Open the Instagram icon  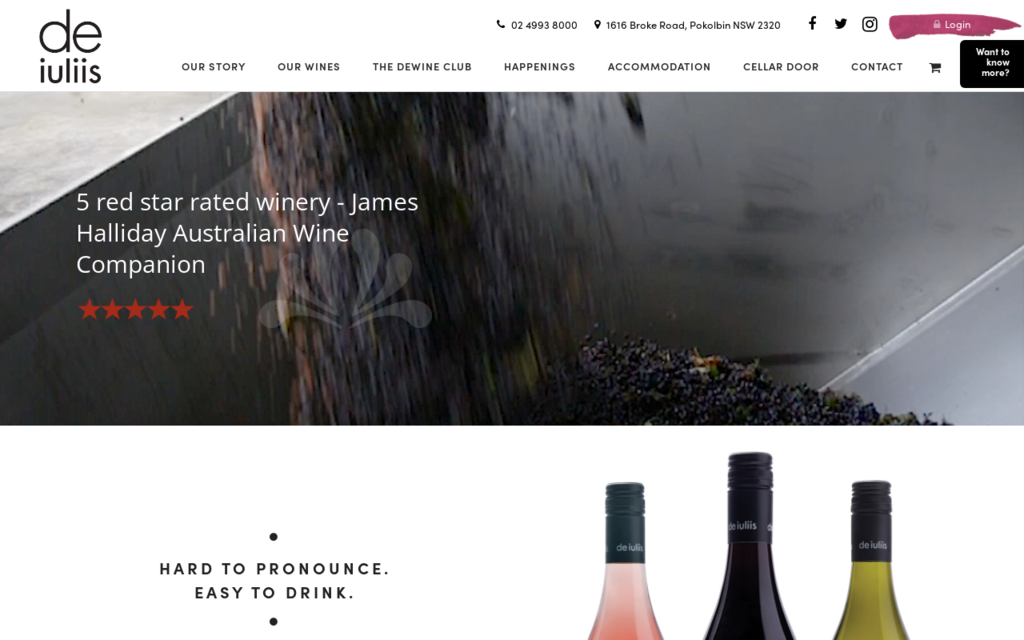tap(869, 24)
